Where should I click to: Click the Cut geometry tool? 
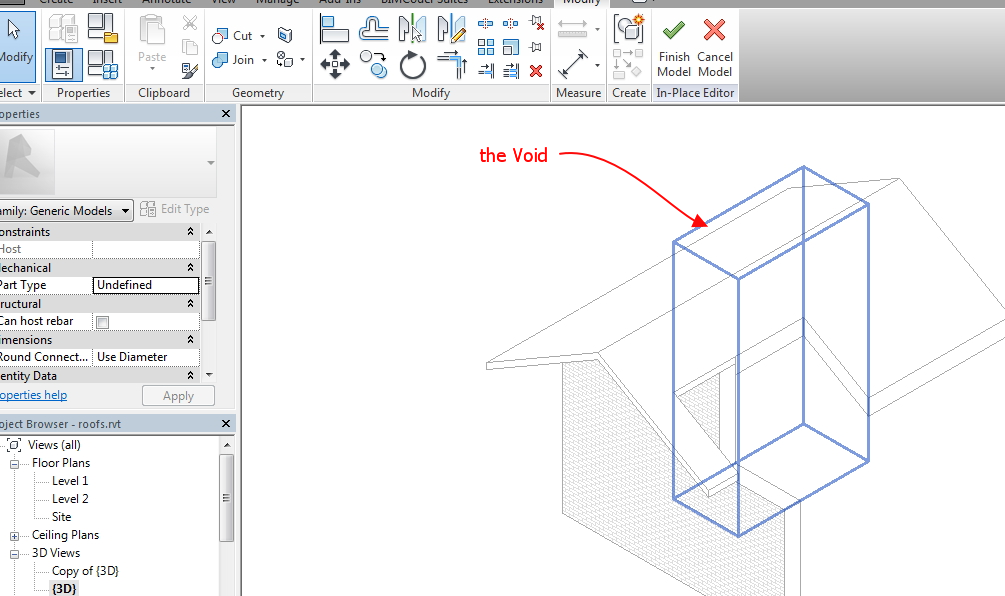pos(233,36)
